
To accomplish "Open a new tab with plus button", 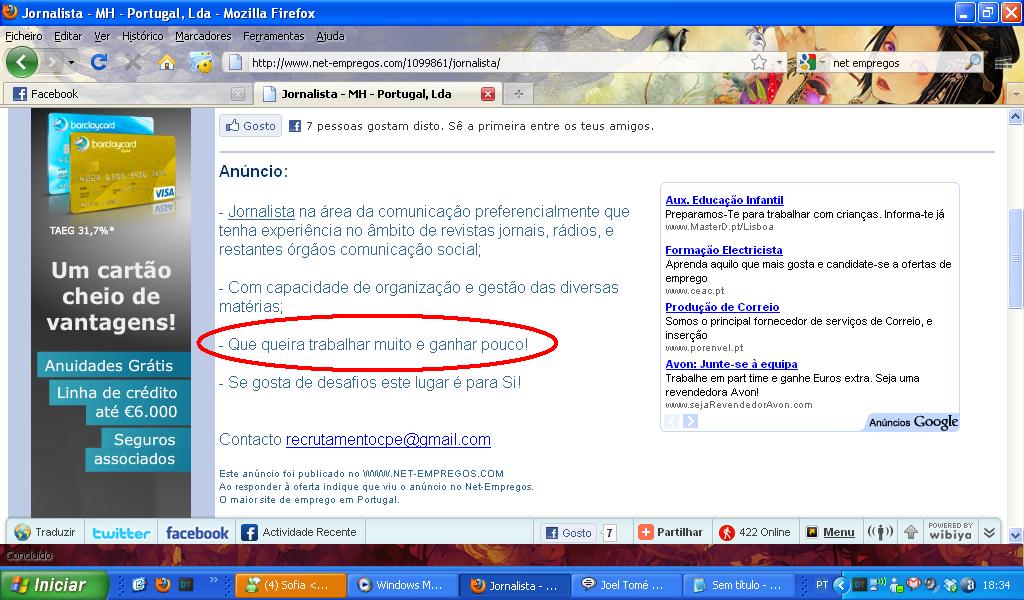I will [x=518, y=94].
